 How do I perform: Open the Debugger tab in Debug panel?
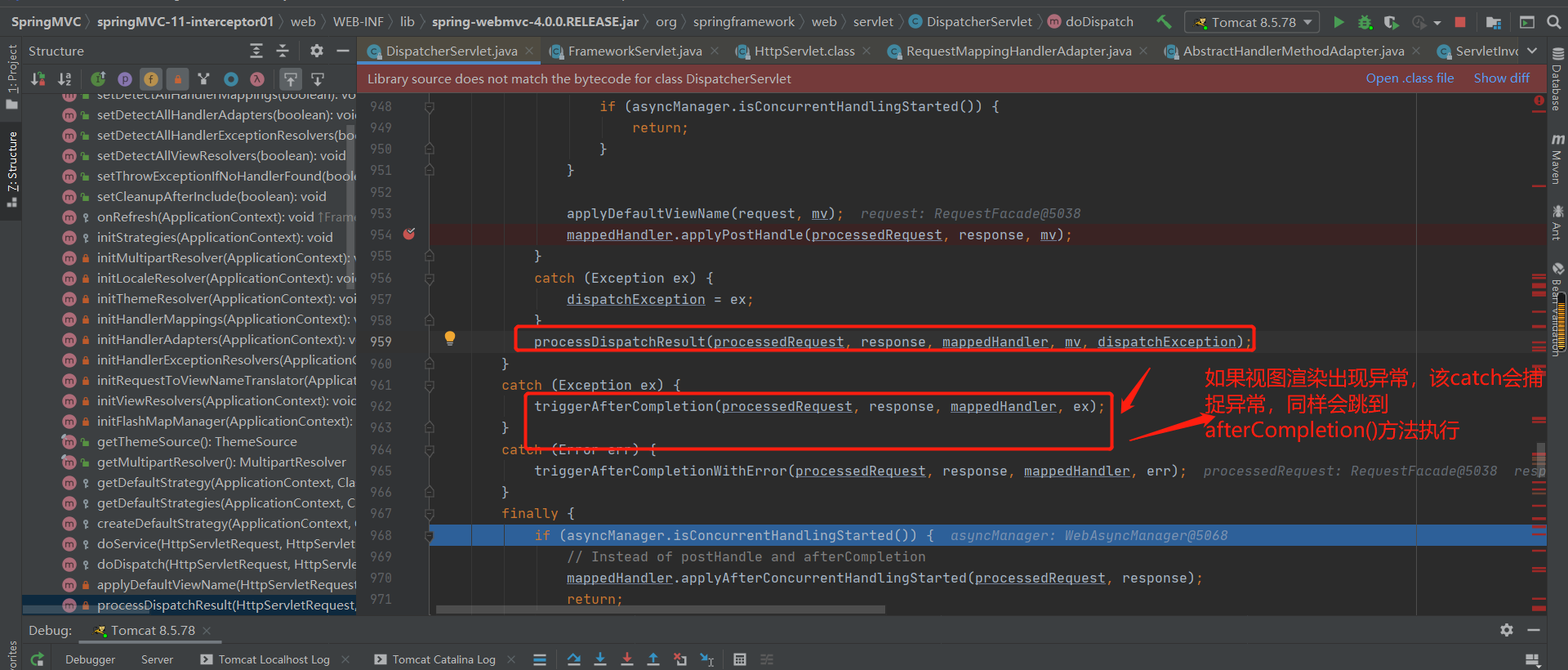pos(90,659)
